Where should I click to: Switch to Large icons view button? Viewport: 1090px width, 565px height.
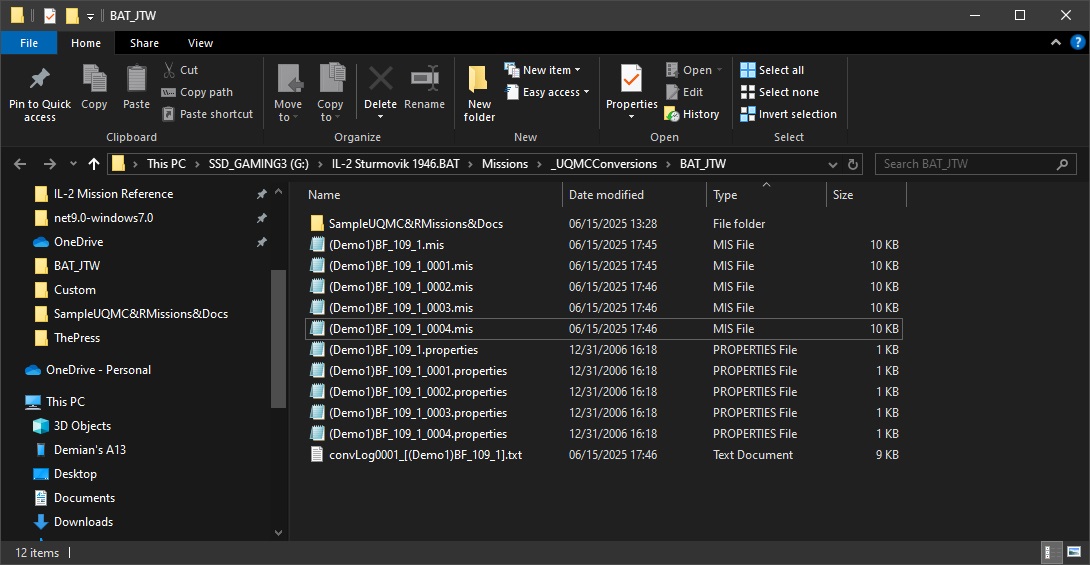(1074, 552)
